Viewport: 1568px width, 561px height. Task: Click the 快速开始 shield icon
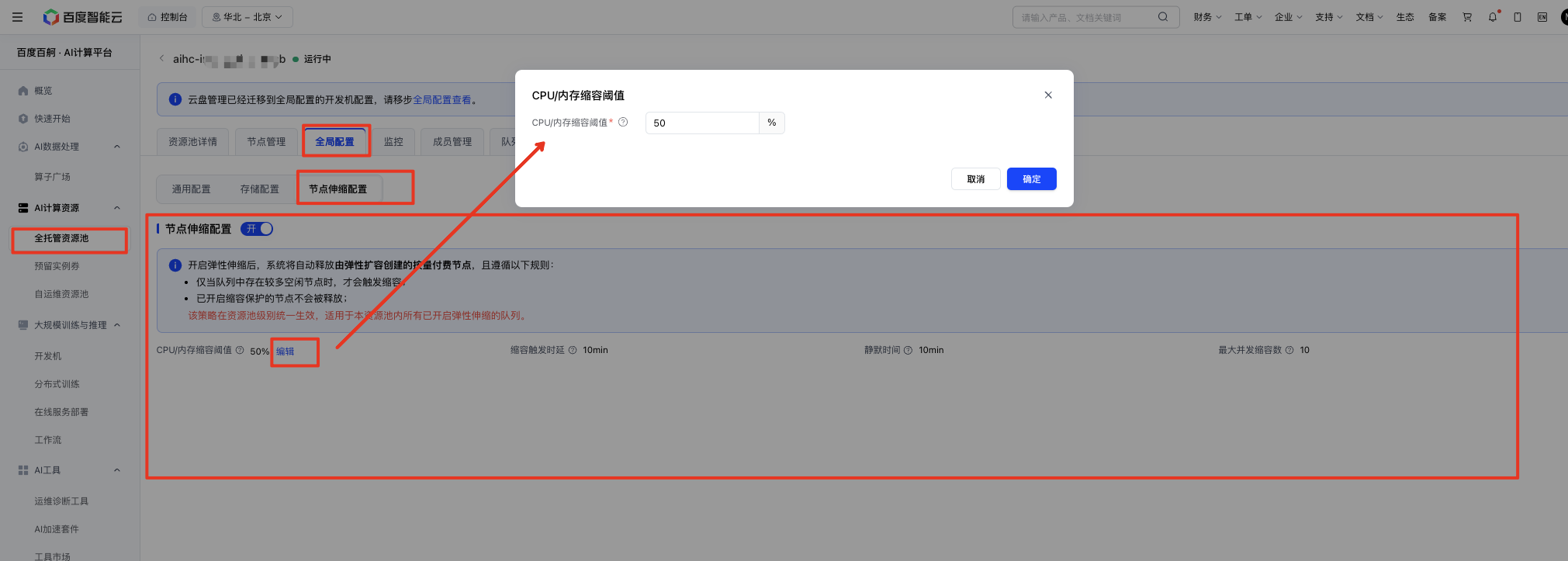point(23,119)
